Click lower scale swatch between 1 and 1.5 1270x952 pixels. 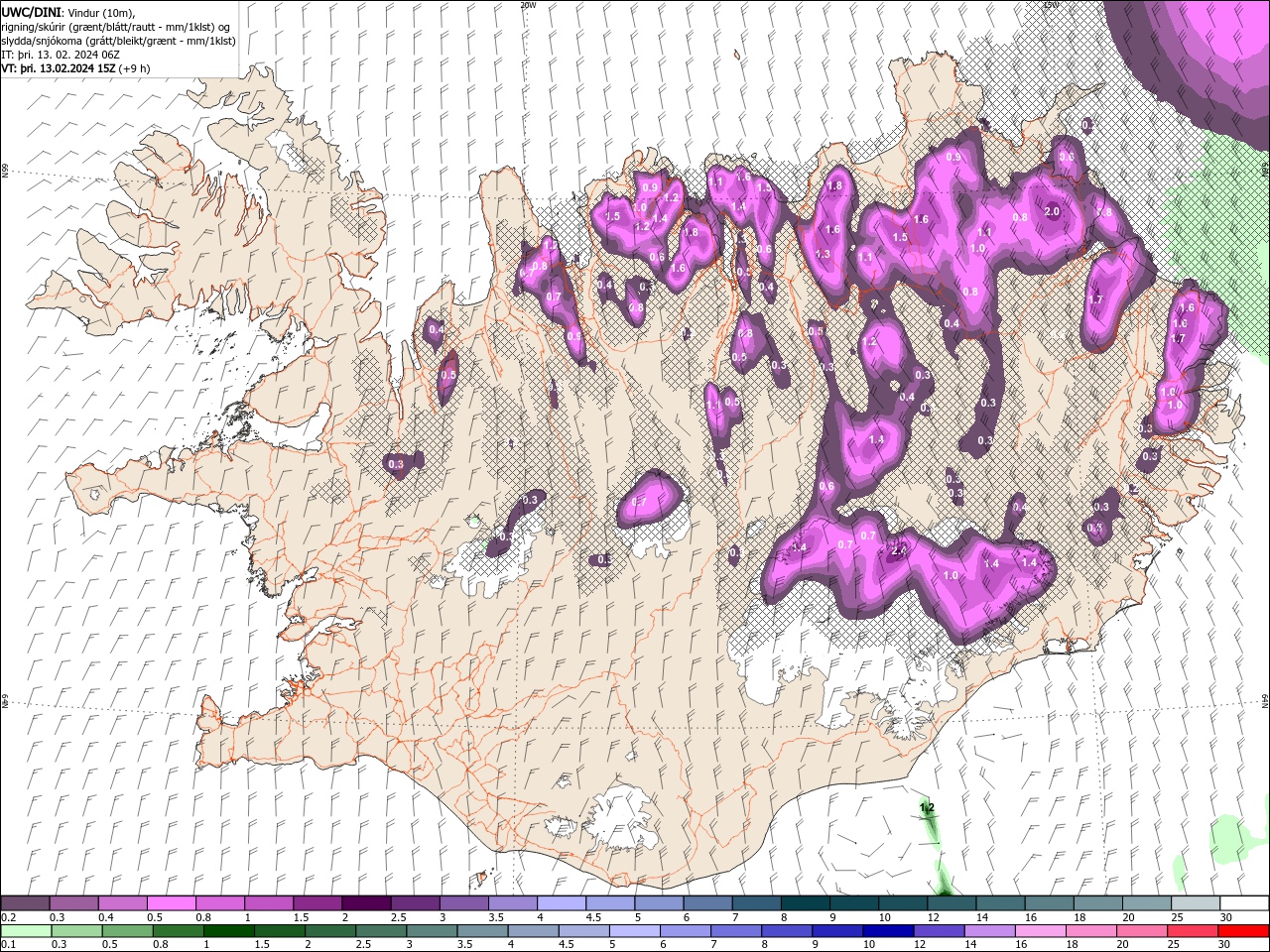[229, 931]
